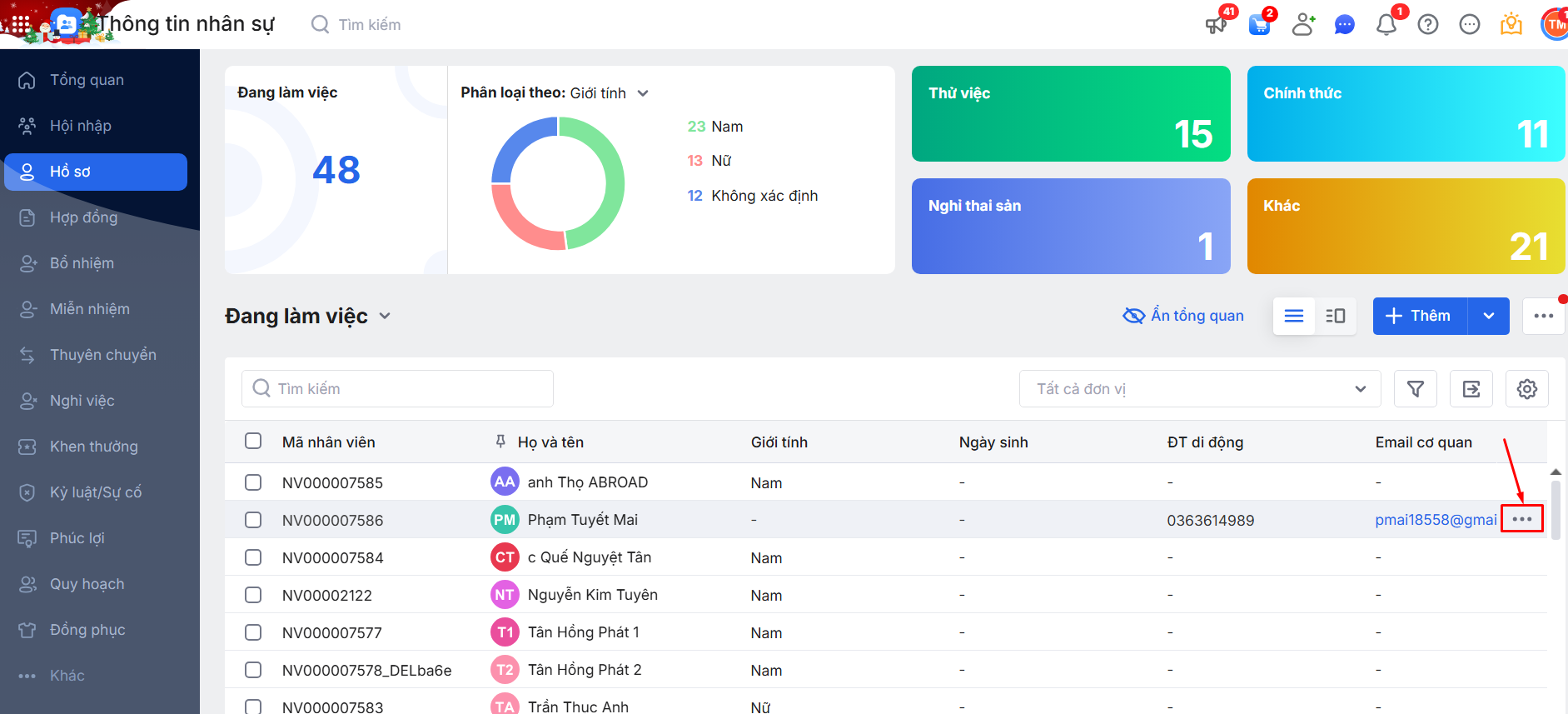Select all rows with header checkbox
Image resolution: width=1568 pixels, height=714 pixels.
click(253, 442)
